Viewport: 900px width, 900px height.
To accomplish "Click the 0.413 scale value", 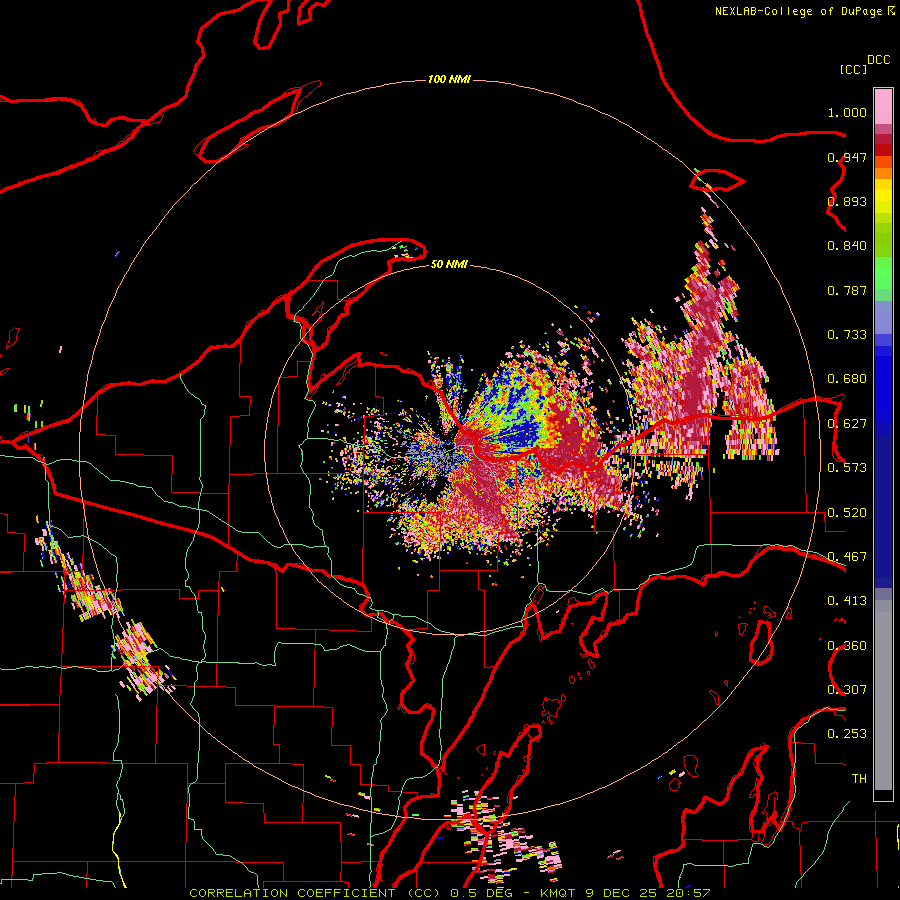I will pyautogui.click(x=847, y=601).
